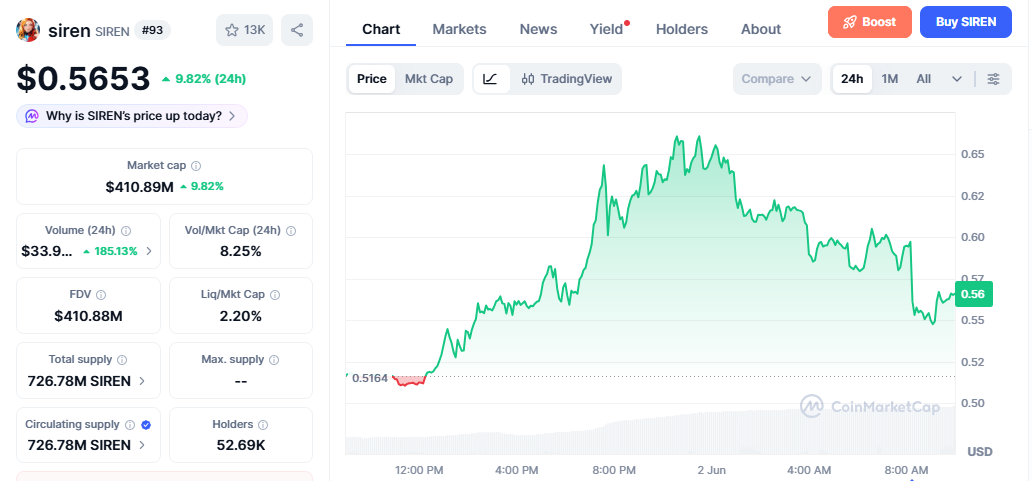Click the Buy SIREN button
1032x481 pixels.
point(966,22)
